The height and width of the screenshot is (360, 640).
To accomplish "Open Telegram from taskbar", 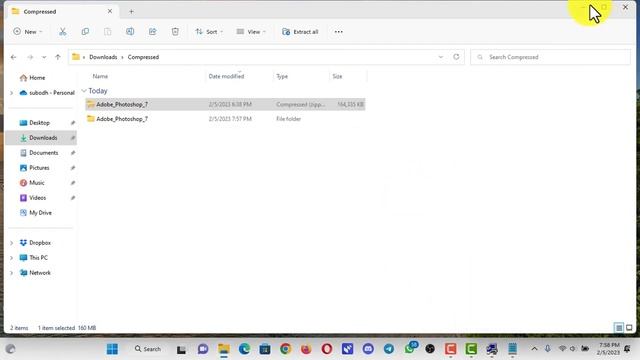I will (389, 349).
